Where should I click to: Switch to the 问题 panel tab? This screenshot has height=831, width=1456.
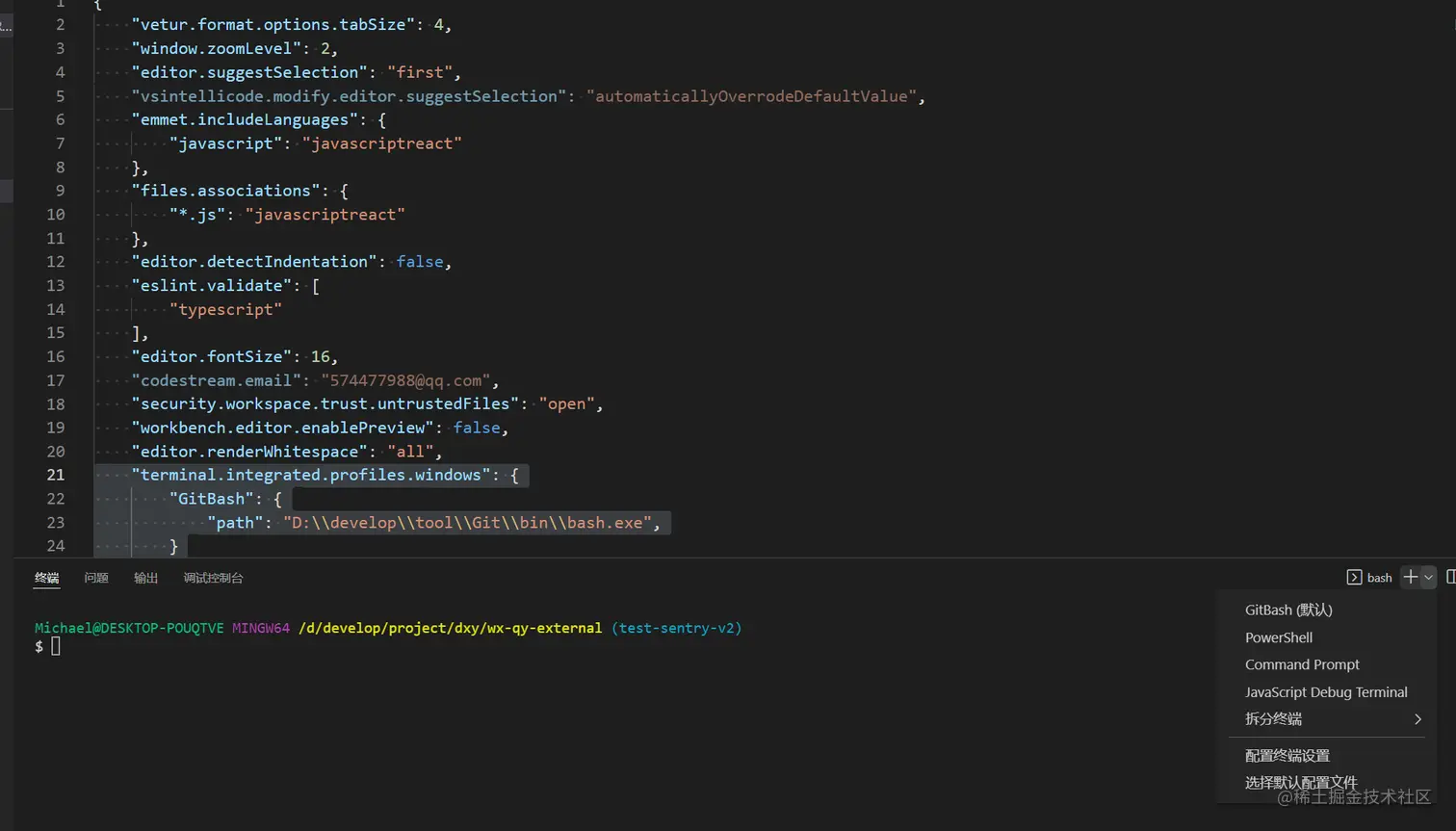[95, 578]
